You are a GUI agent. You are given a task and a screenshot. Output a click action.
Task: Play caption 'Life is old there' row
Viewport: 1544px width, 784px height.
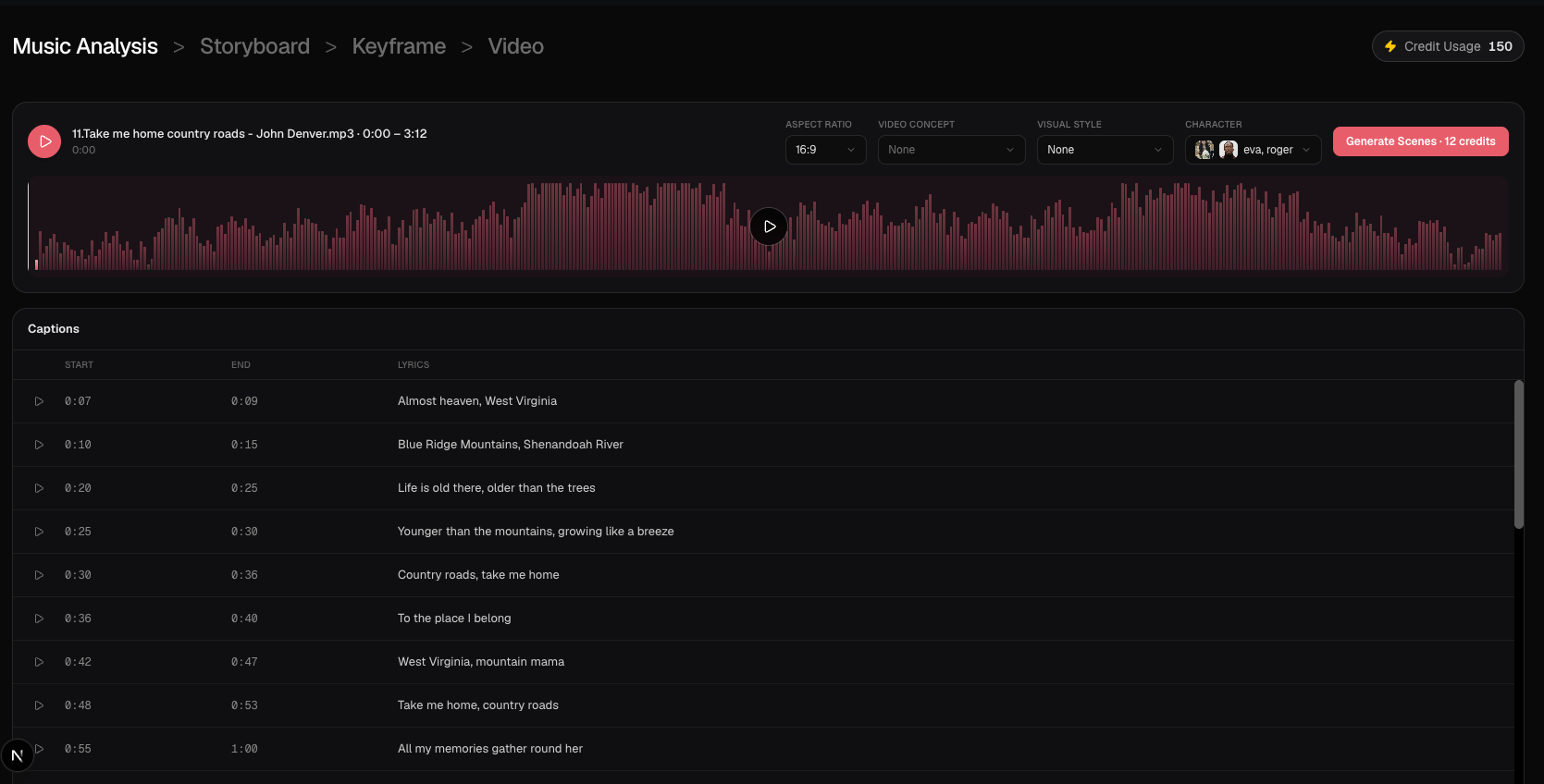[39, 488]
